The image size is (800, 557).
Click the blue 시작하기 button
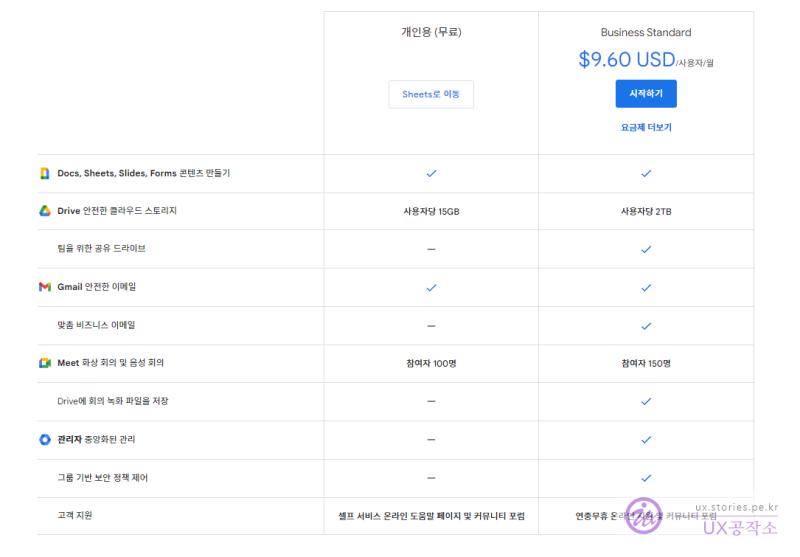point(646,94)
